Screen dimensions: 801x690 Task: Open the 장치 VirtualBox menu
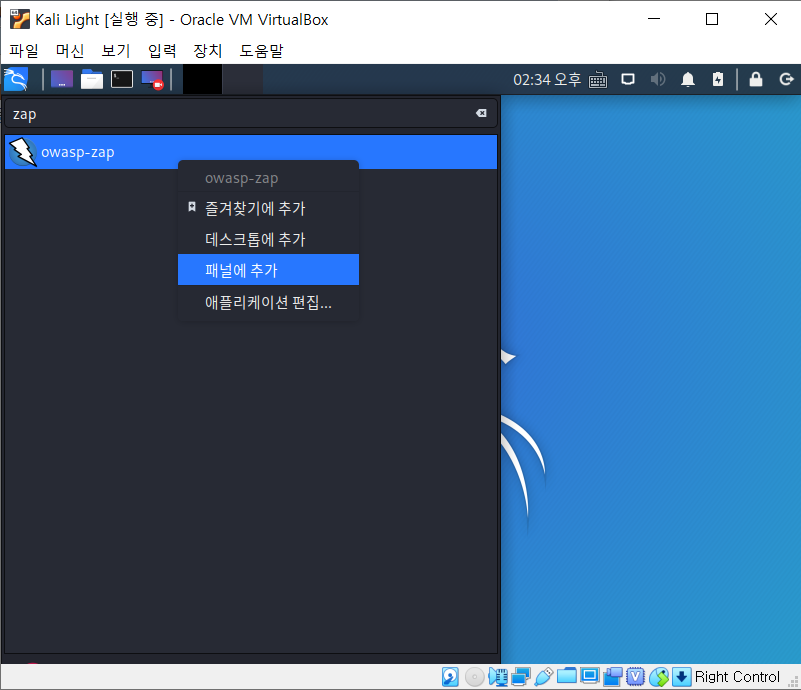click(208, 51)
